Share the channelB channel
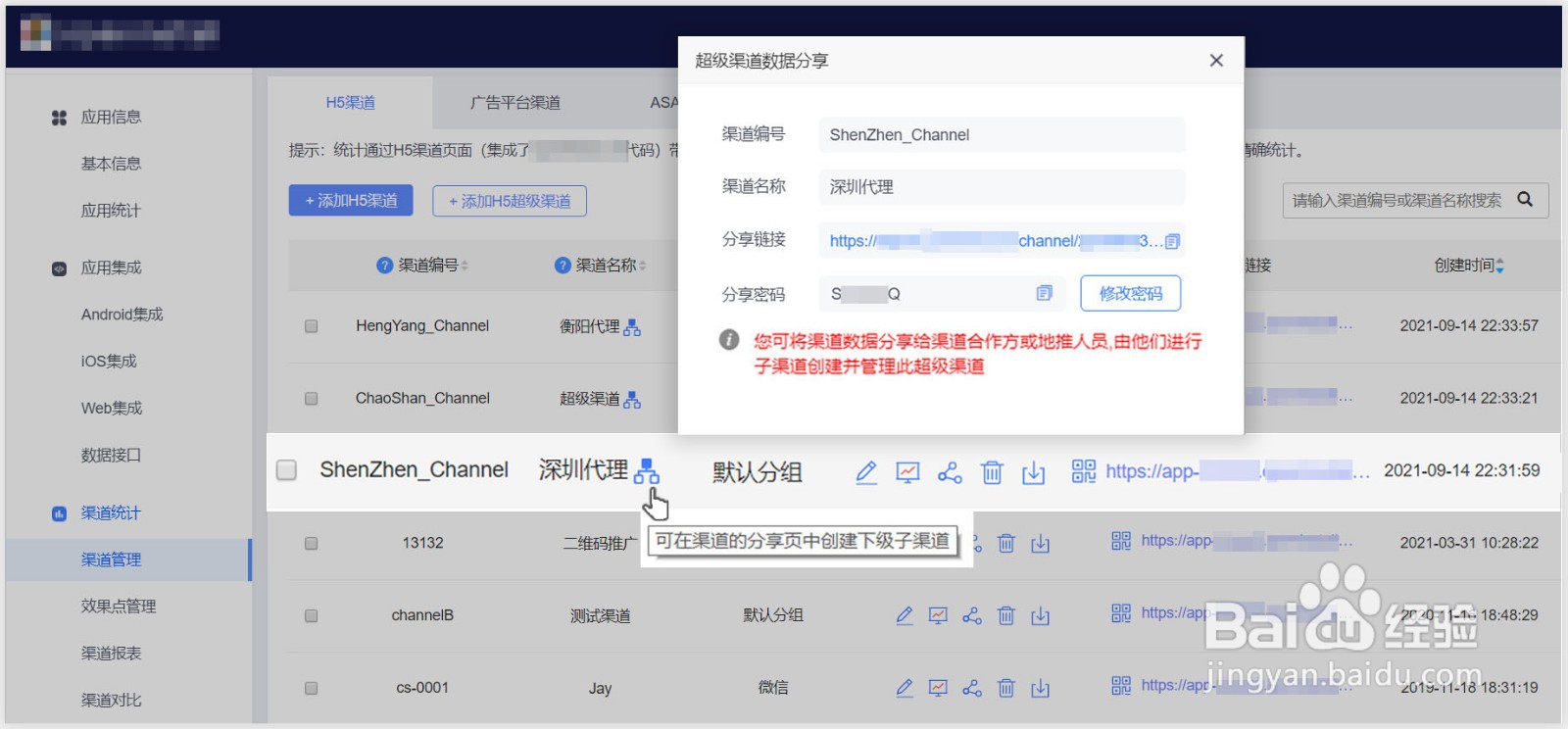 [972, 616]
